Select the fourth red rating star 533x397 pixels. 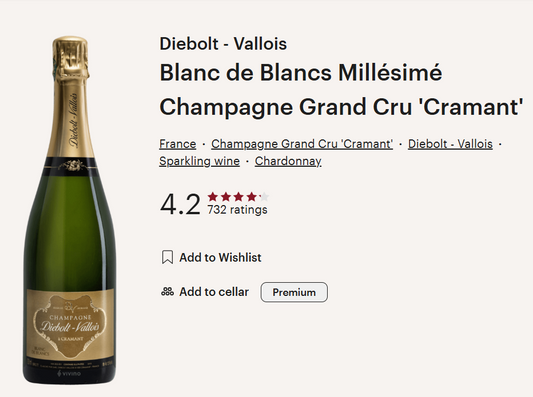coord(252,196)
